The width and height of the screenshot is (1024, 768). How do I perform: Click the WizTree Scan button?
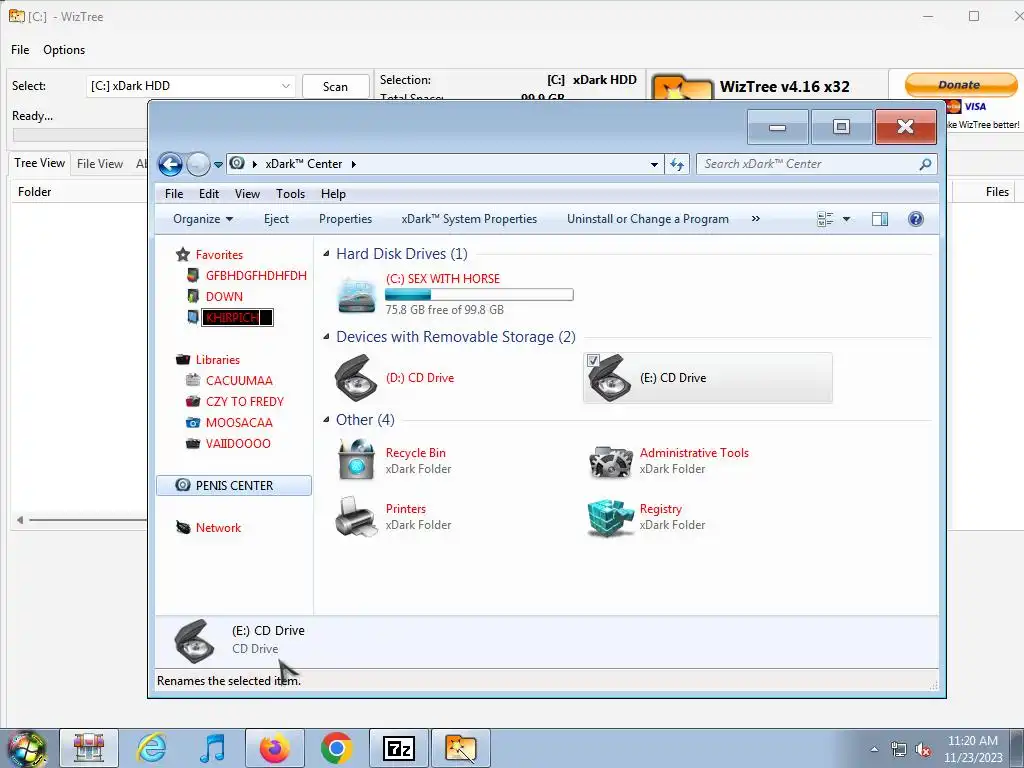click(x=335, y=87)
